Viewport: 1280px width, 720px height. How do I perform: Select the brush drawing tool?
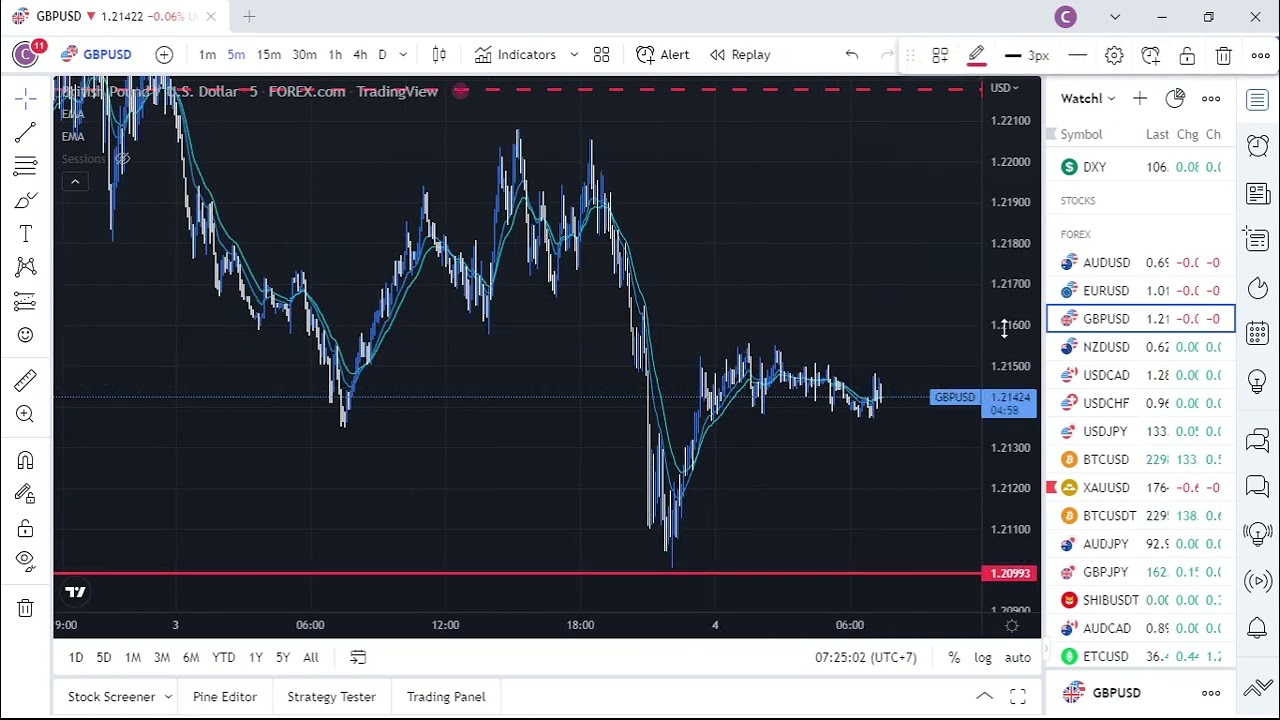[26, 200]
